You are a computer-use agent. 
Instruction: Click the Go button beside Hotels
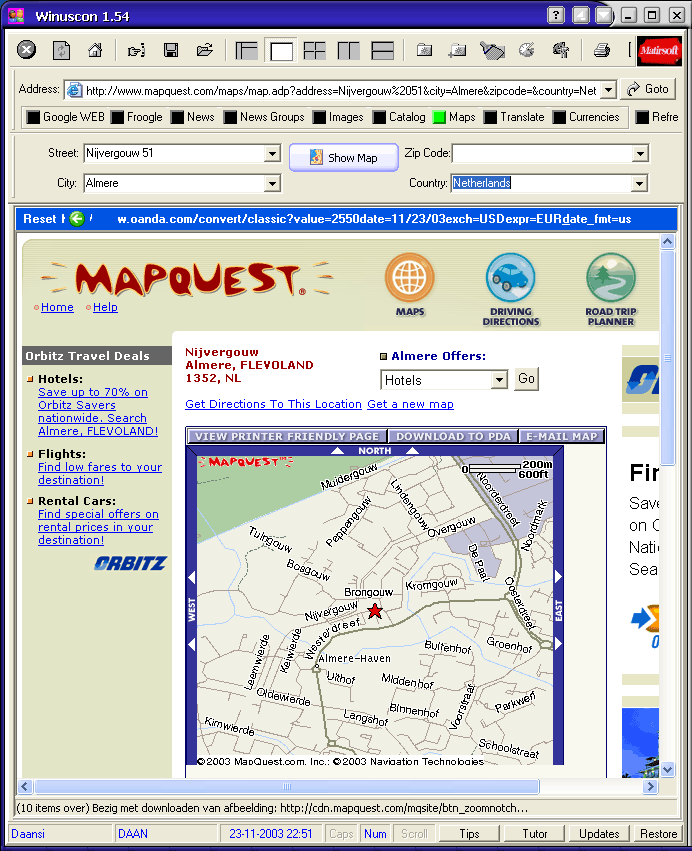(x=526, y=379)
